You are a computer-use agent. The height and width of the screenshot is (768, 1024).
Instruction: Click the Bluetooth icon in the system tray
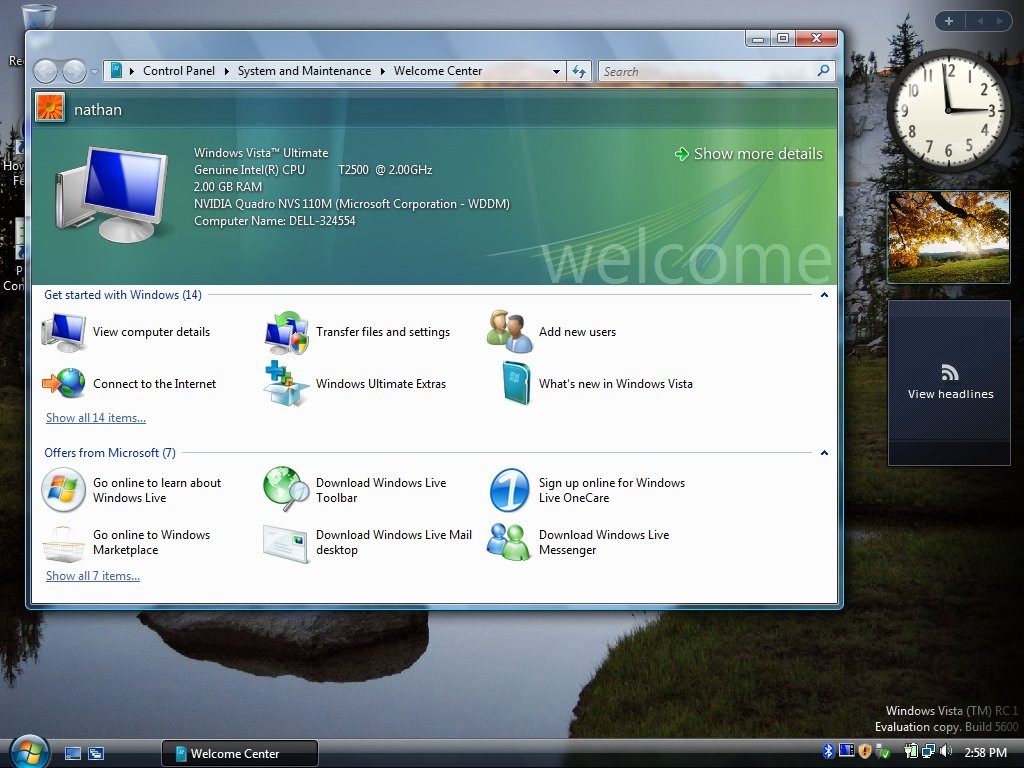(x=828, y=751)
